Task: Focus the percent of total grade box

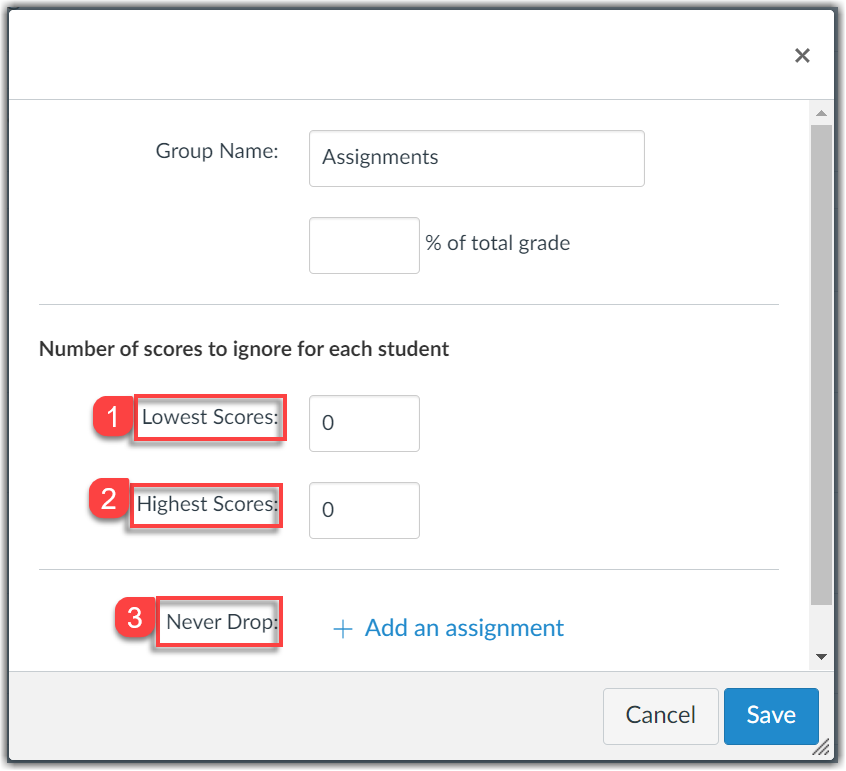Action: point(364,245)
